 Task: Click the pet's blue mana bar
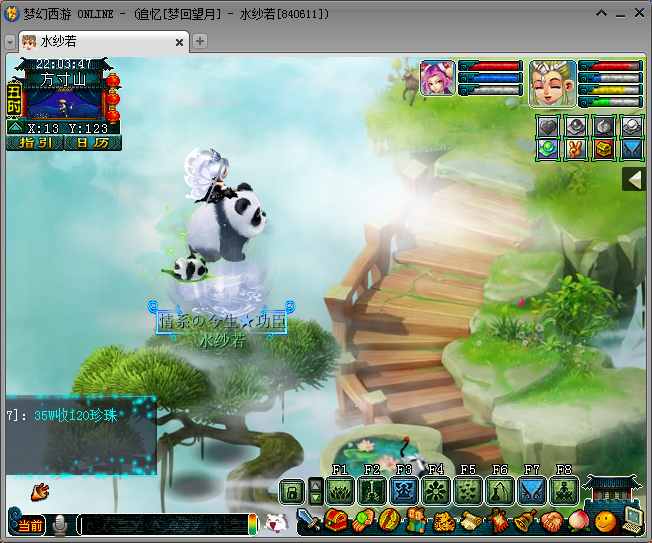click(490, 78)
